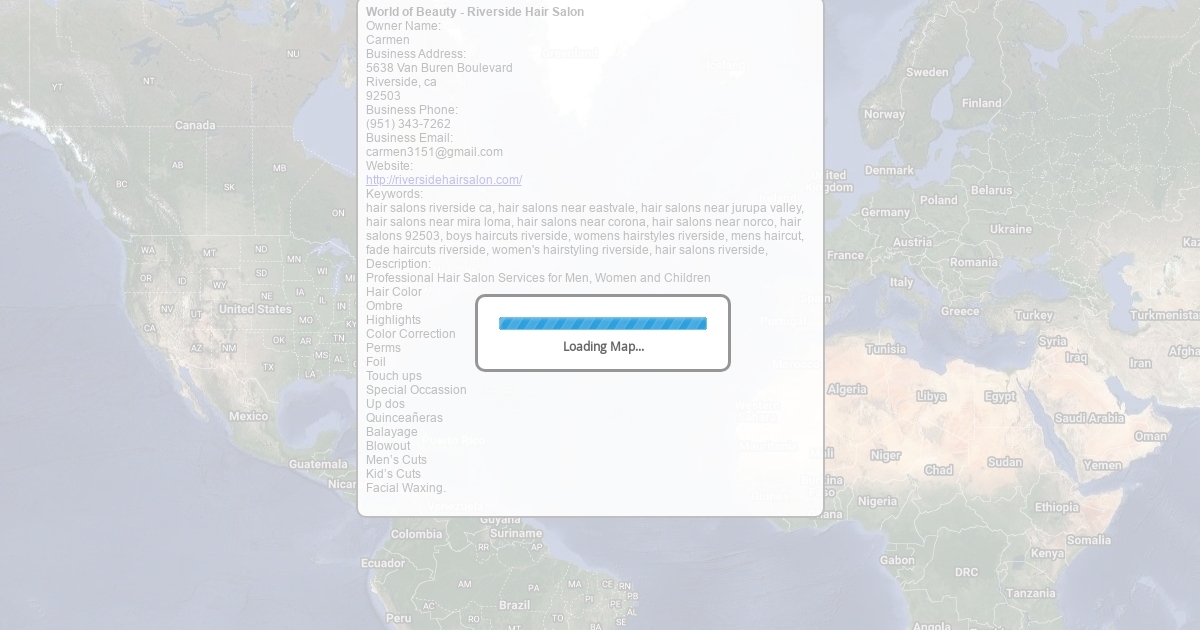Select the 'Men's Cuts' service line

click(x=396, y=460)
